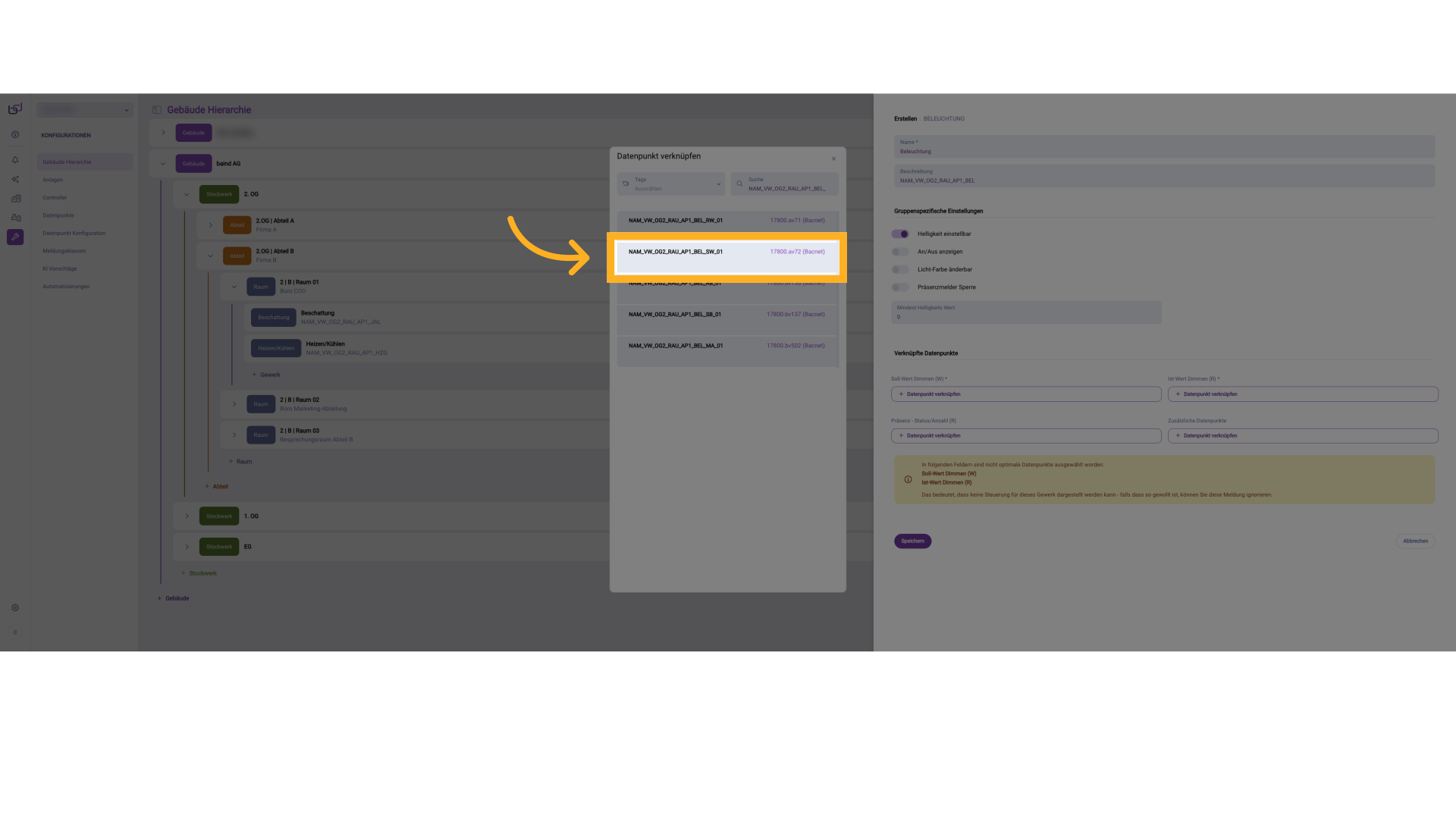Toggle sidebar panel icon beside Gebäude Hierarchie
This screenshot has width=1456, height=819.
click(157, 110)
